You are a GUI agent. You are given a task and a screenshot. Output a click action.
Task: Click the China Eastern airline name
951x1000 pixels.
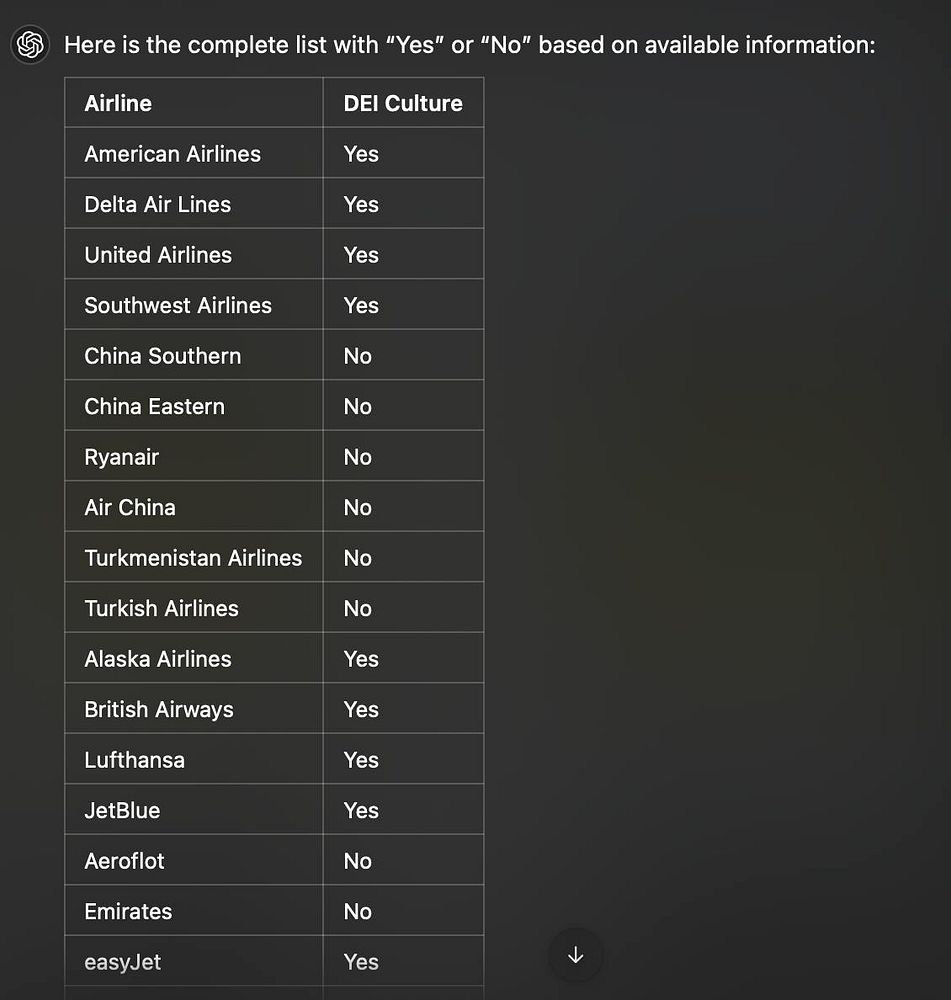(154, 406)
